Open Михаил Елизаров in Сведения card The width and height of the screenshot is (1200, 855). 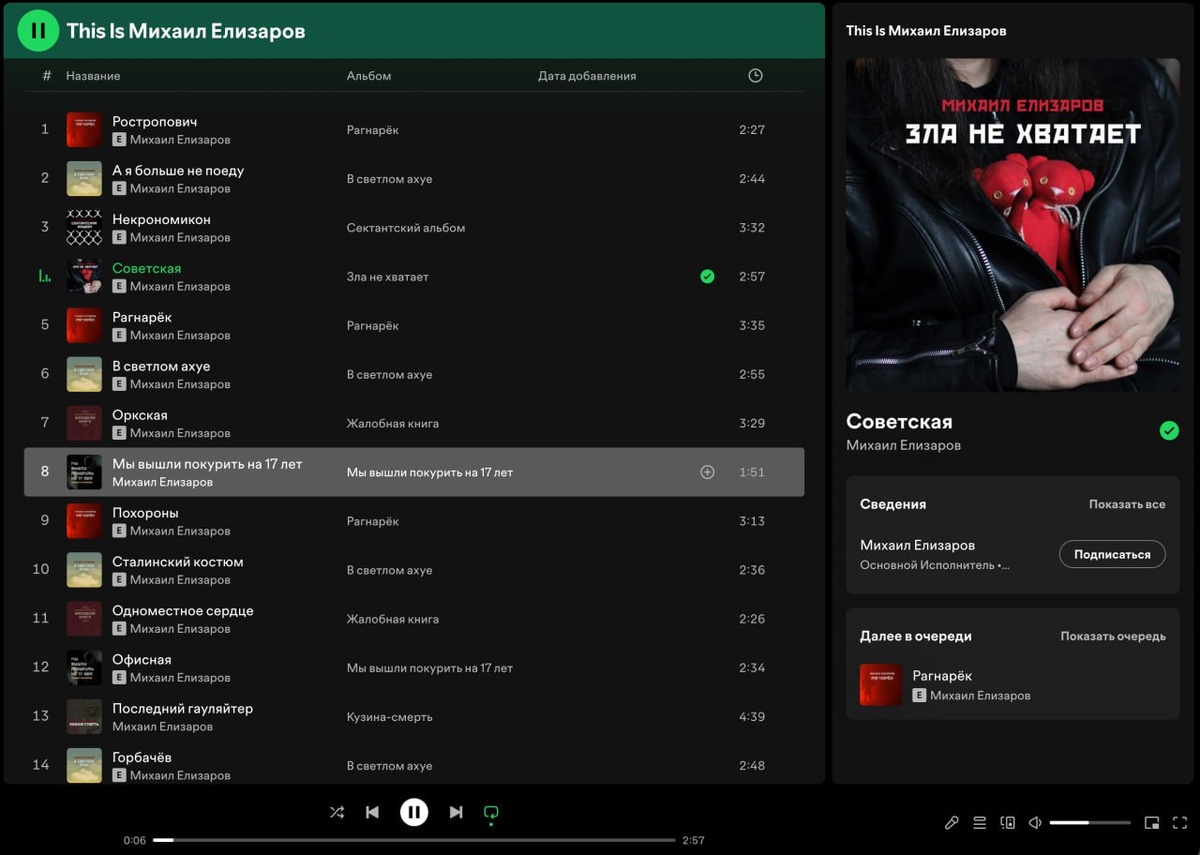[917, 545]
